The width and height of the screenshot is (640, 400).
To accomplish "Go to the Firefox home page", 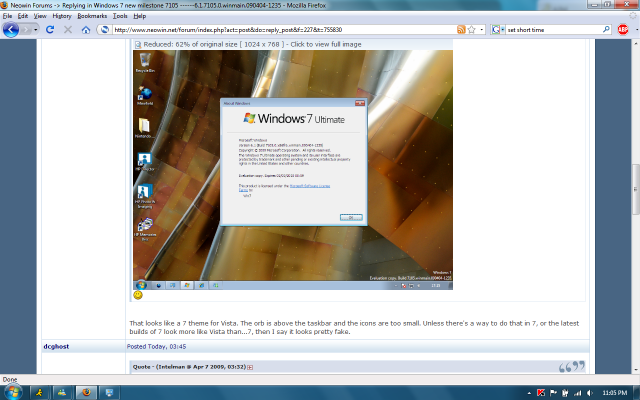I will coord(86,29).
